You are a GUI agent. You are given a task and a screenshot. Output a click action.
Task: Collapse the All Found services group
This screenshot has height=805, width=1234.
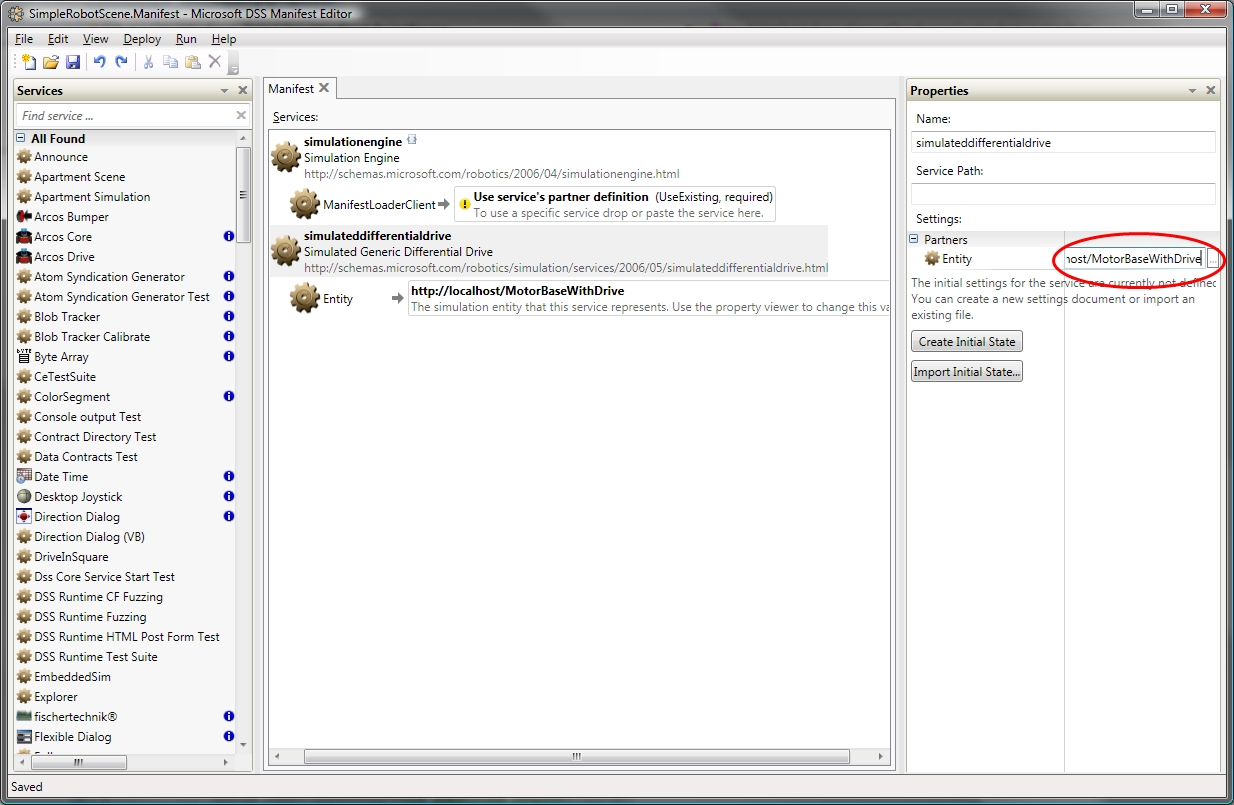pos(20,138)
